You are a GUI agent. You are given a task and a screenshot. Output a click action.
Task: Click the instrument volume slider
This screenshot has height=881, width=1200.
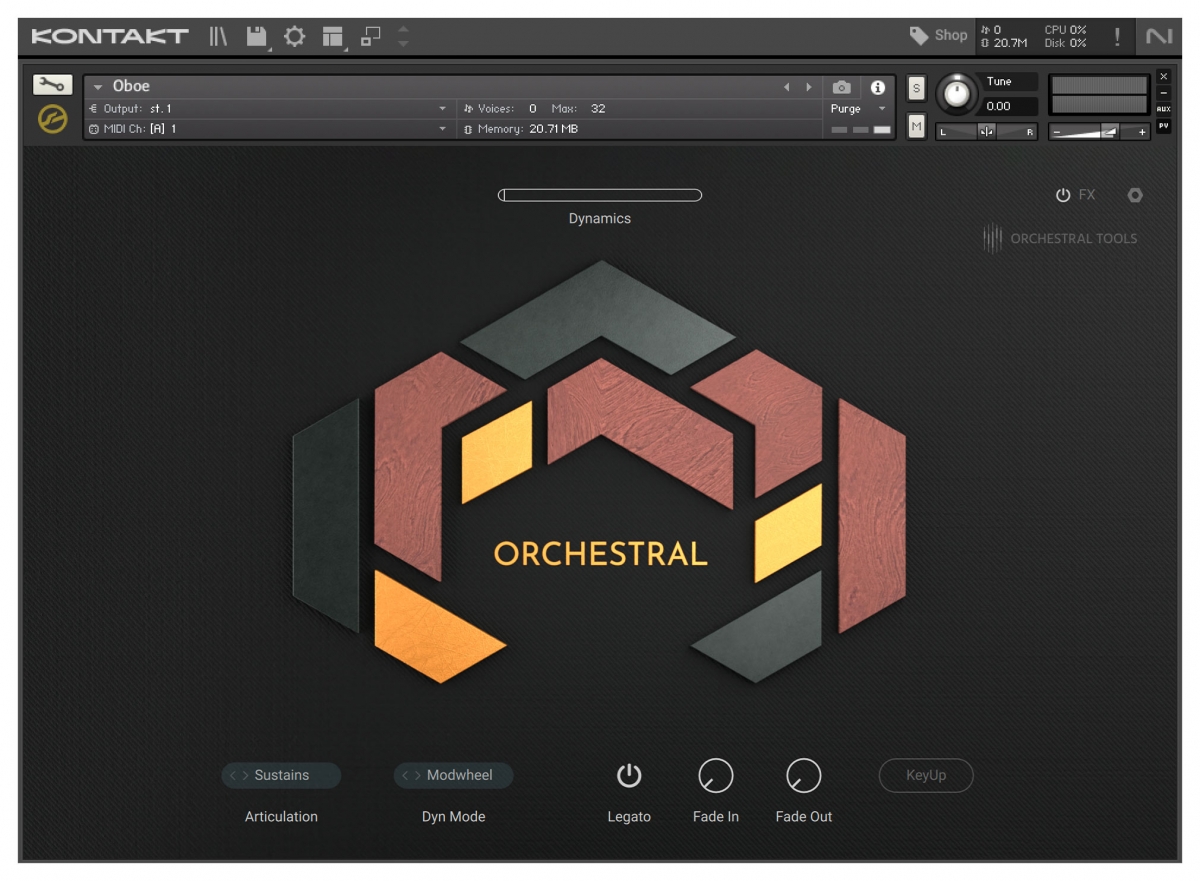pos(1099,132)
